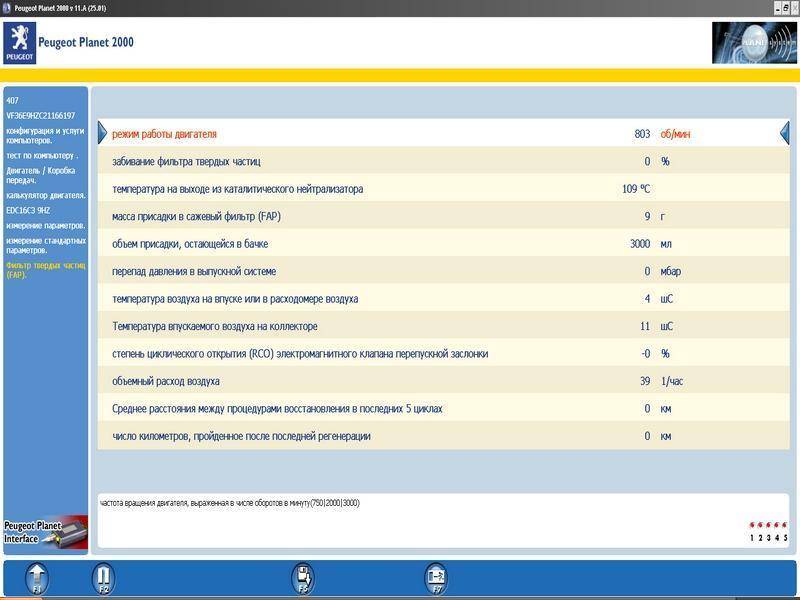This screenshot has height=600, width=800.
Task: Click the F7 export icon
Action: click(436, 578)
